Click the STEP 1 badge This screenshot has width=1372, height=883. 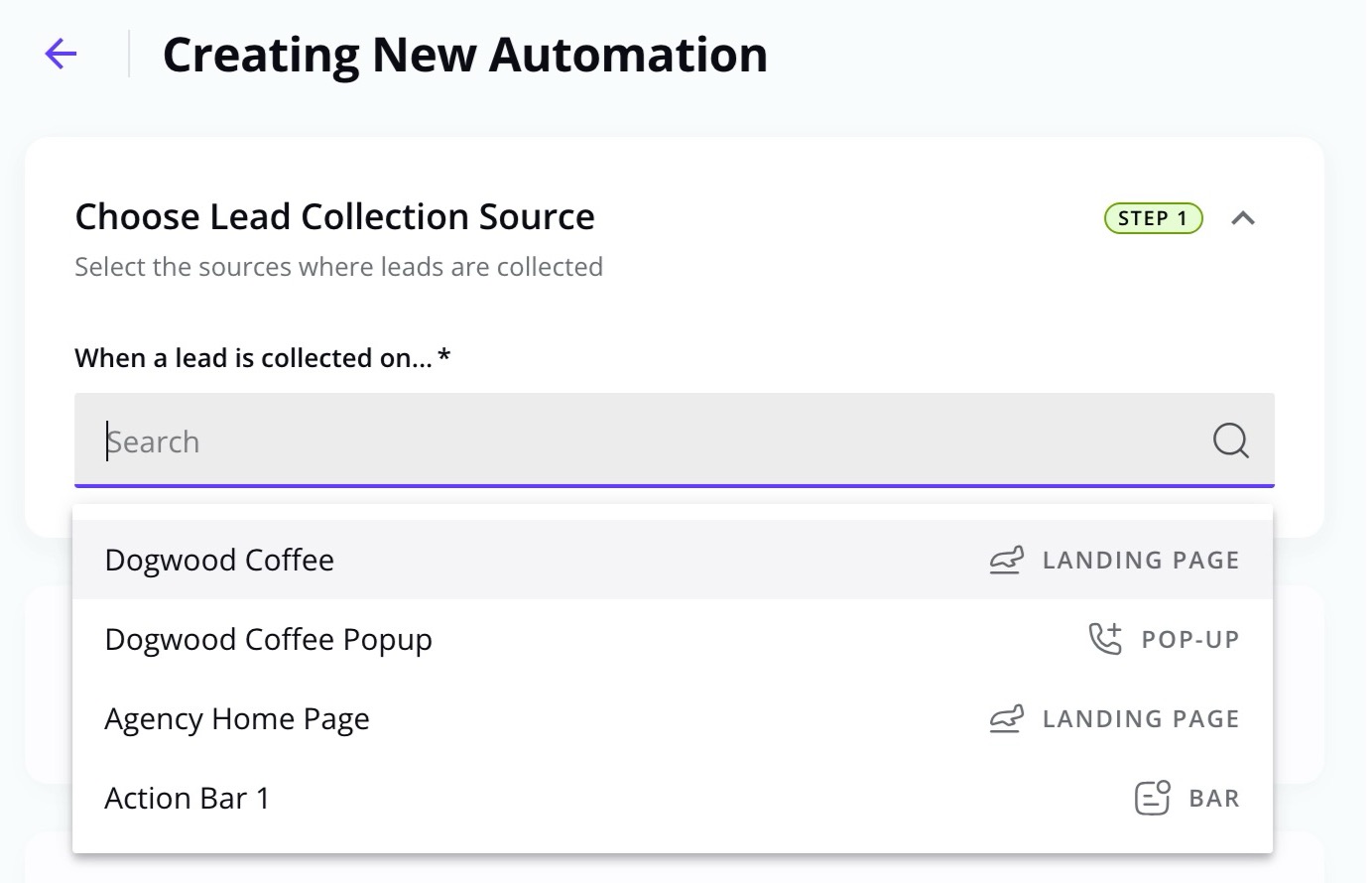[x=1153, y=218]
